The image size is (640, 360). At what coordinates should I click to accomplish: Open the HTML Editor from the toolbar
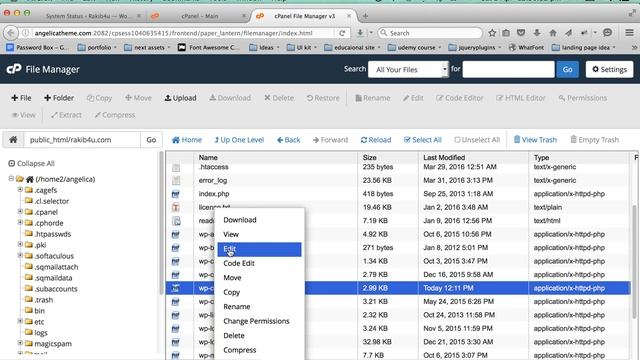[521, 98]
